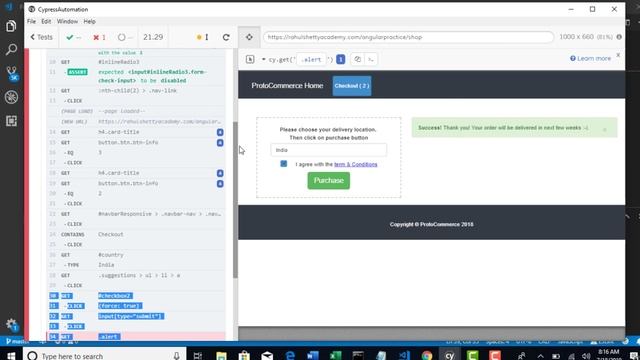Open the VS Code Explorer files icon
Viewport: 640px width, 360px height.
[x=11, y=27]
